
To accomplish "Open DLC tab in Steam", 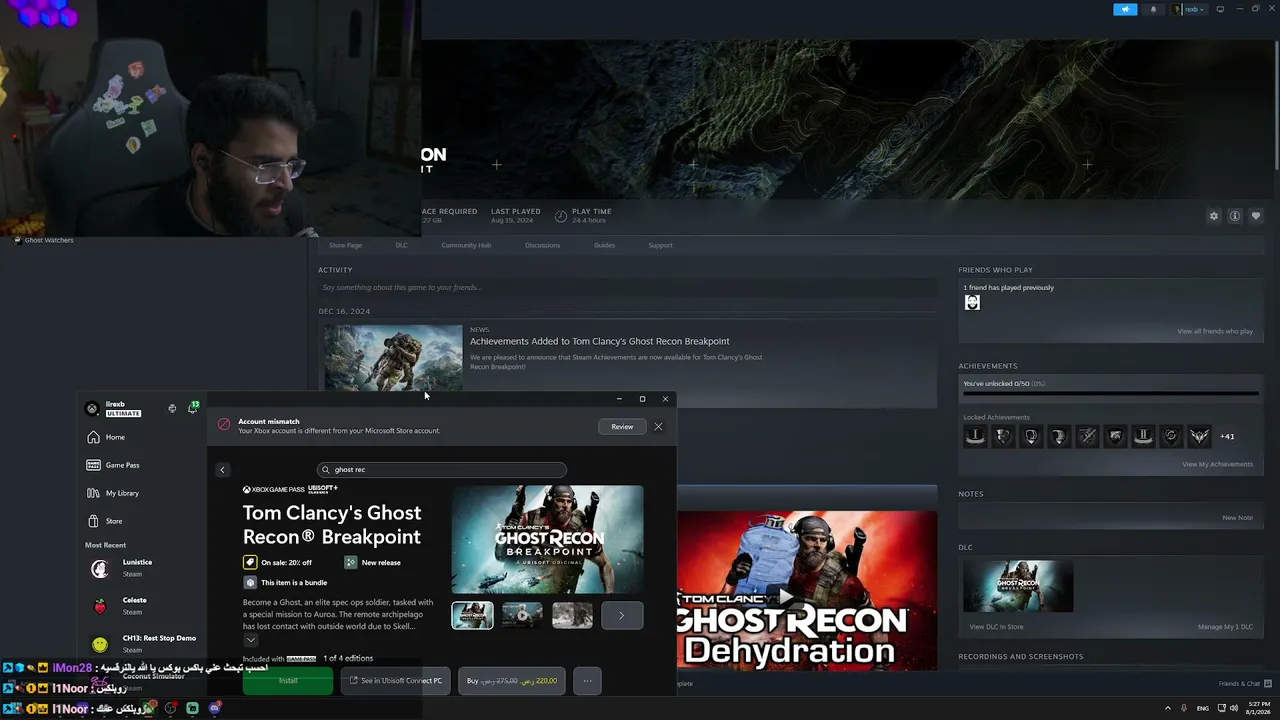I will [x=401, y=245].
